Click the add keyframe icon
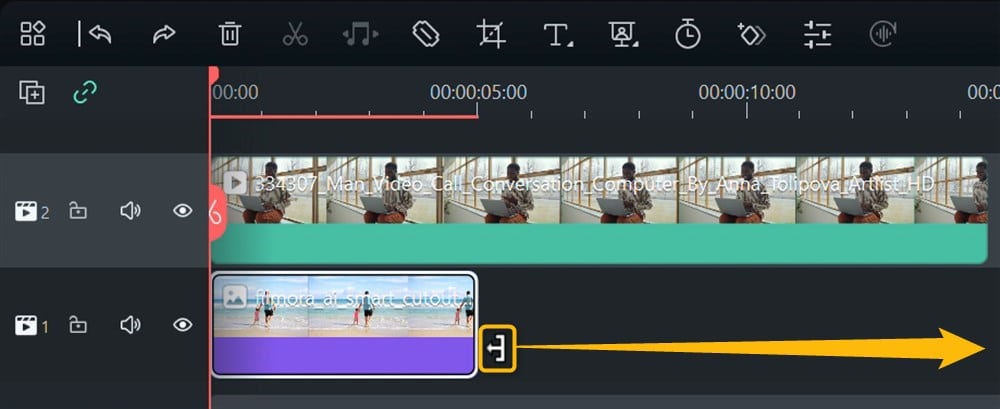The image size is (1000, 409). pos(752,34)
